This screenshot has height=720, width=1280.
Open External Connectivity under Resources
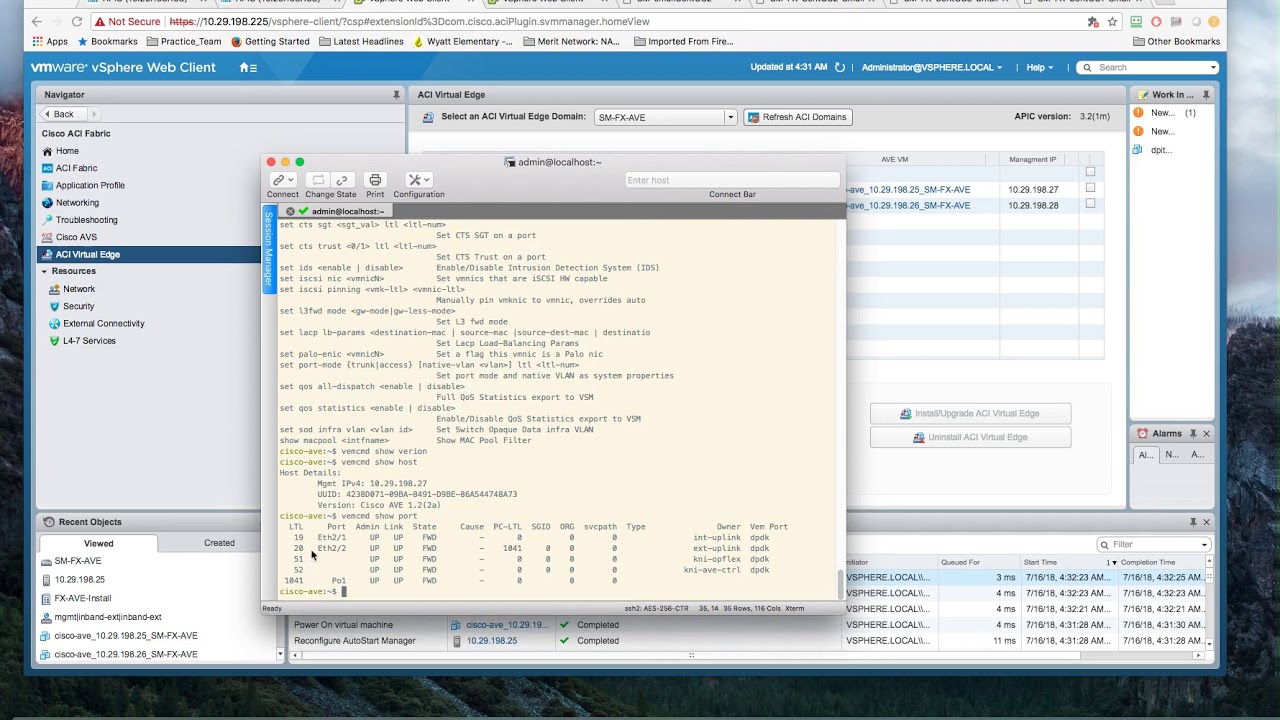tap(103, 323)
